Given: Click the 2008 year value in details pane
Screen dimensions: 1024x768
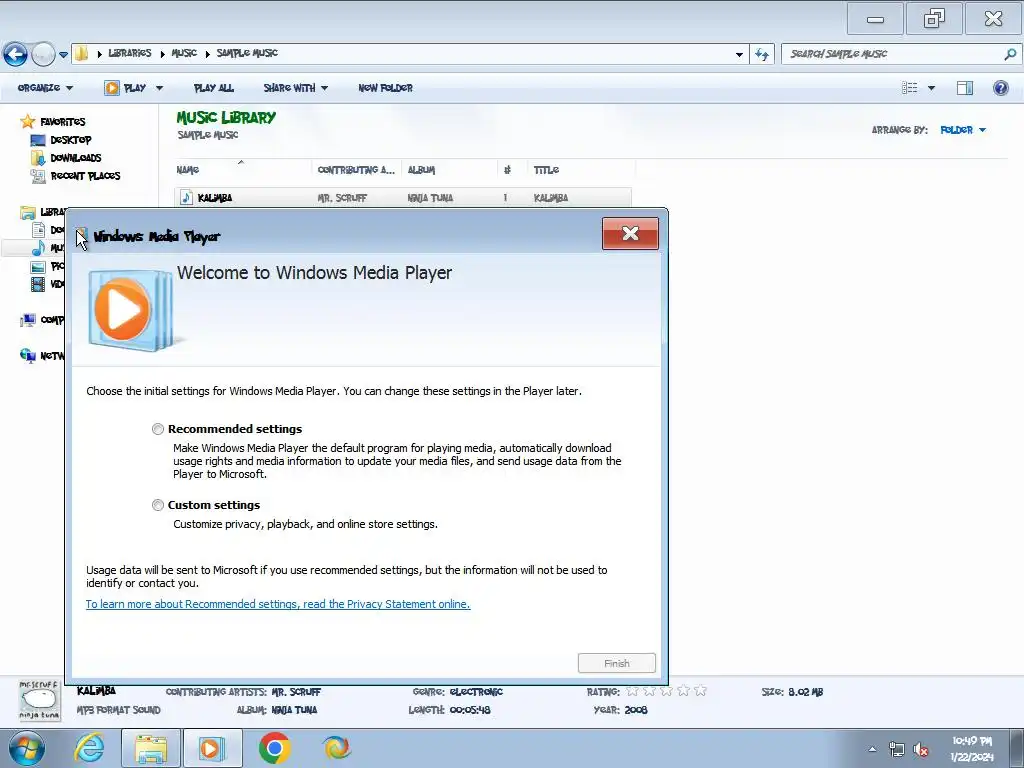Looking at the screenshot, I should click(635, 710).
